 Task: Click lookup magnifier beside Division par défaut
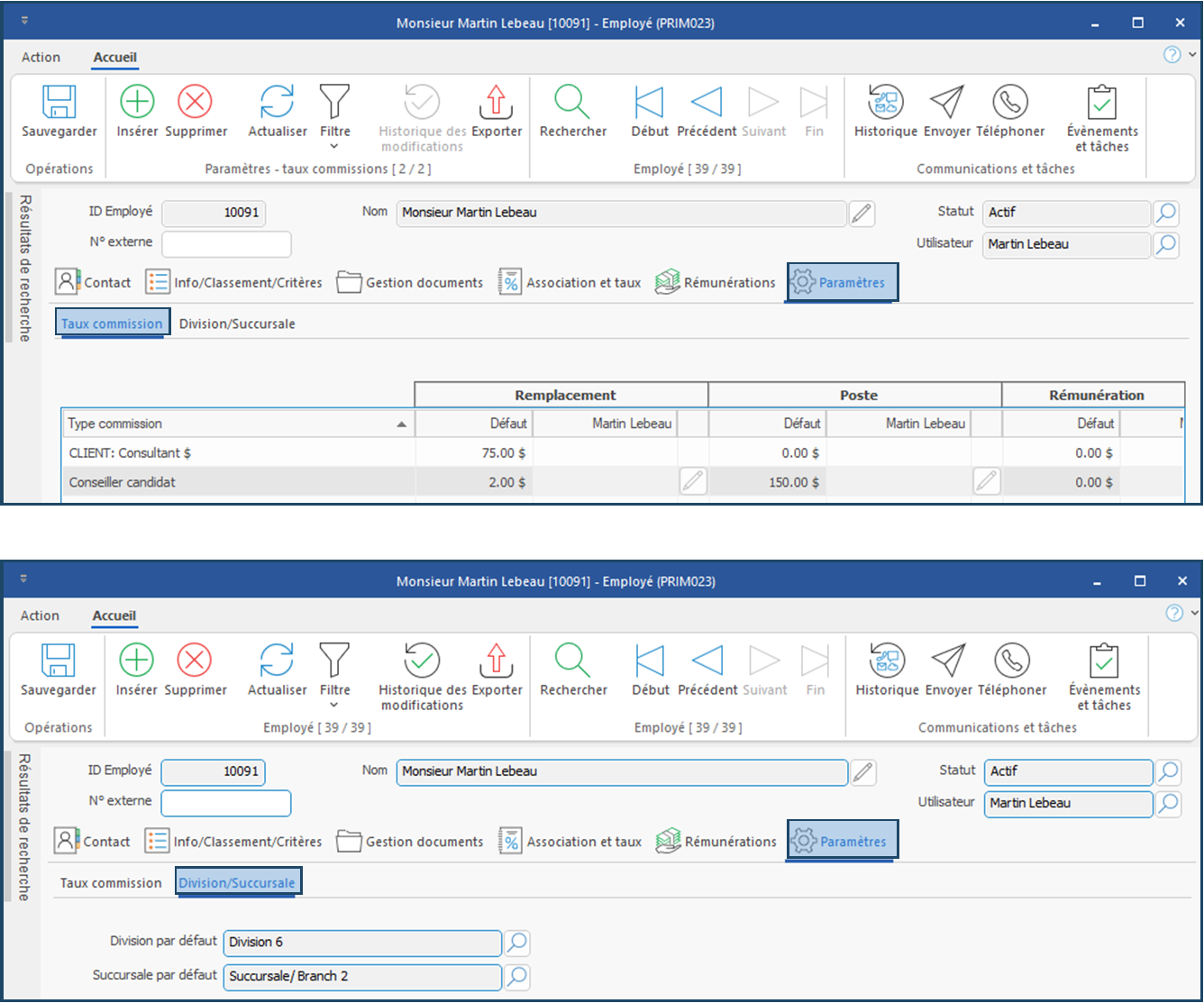(x=517, y=943)
